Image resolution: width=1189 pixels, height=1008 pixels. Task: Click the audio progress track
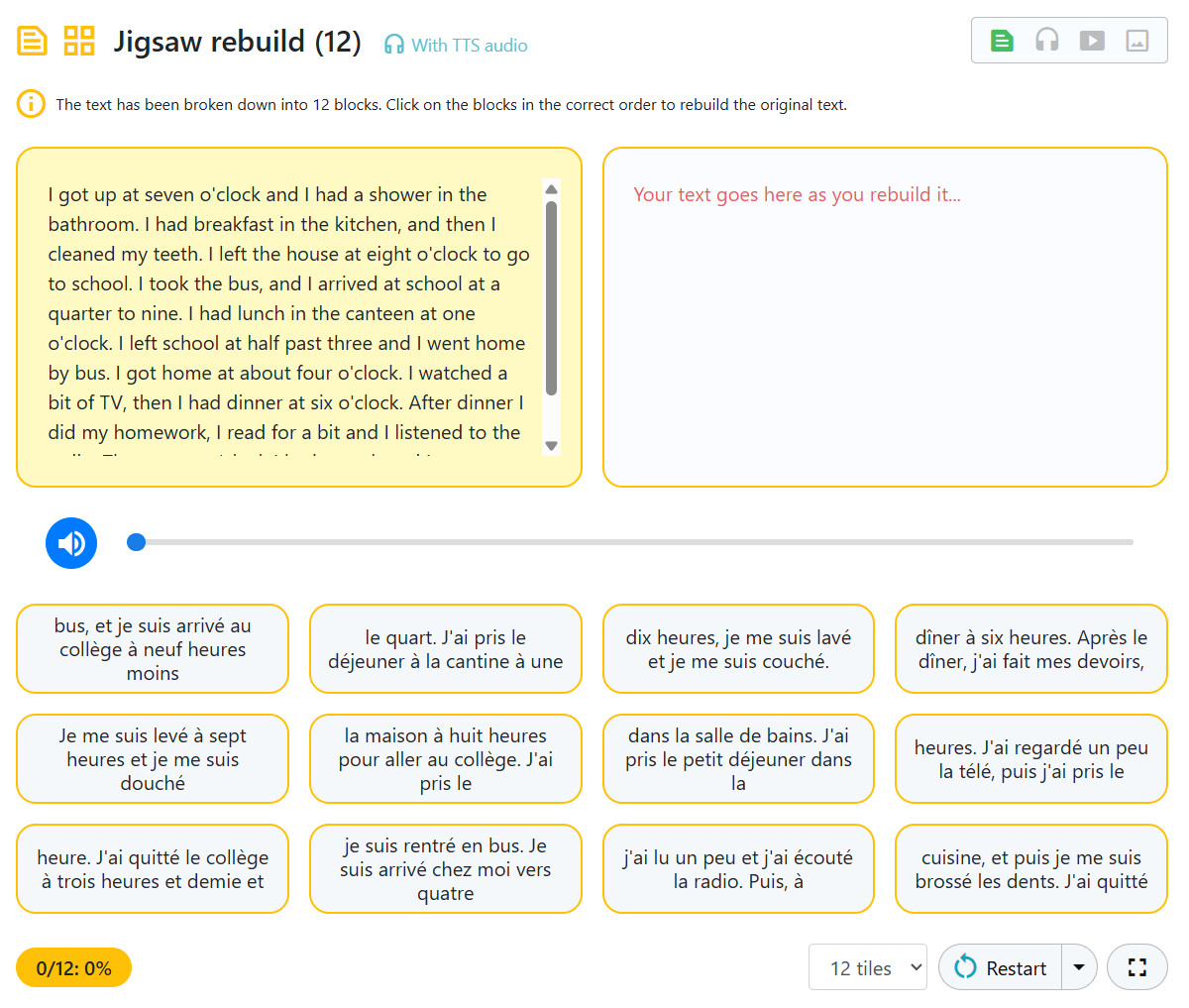pos(635,542)
